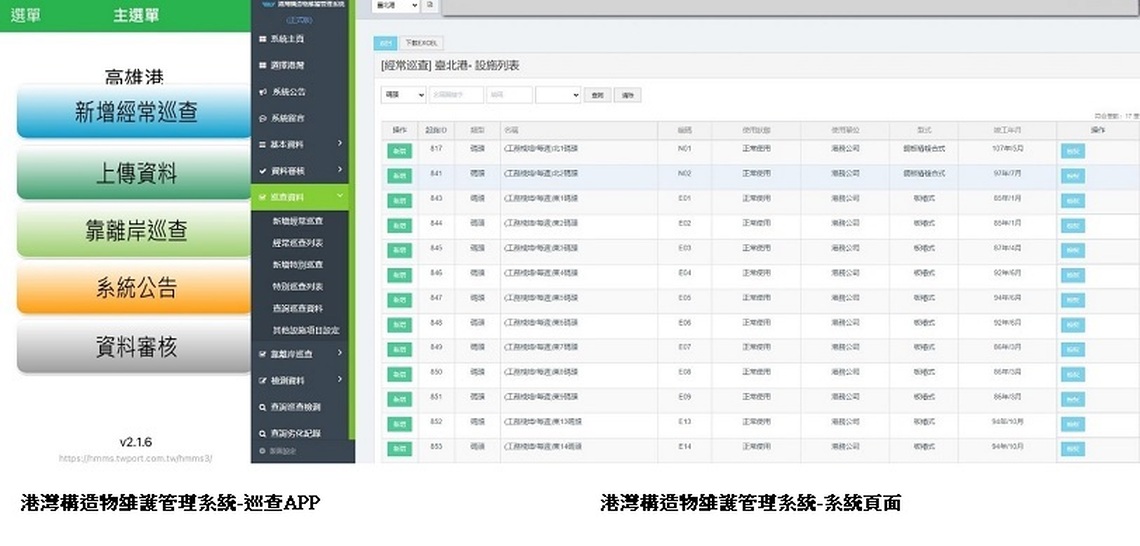Click blue action button in the E09 row

1073,399
